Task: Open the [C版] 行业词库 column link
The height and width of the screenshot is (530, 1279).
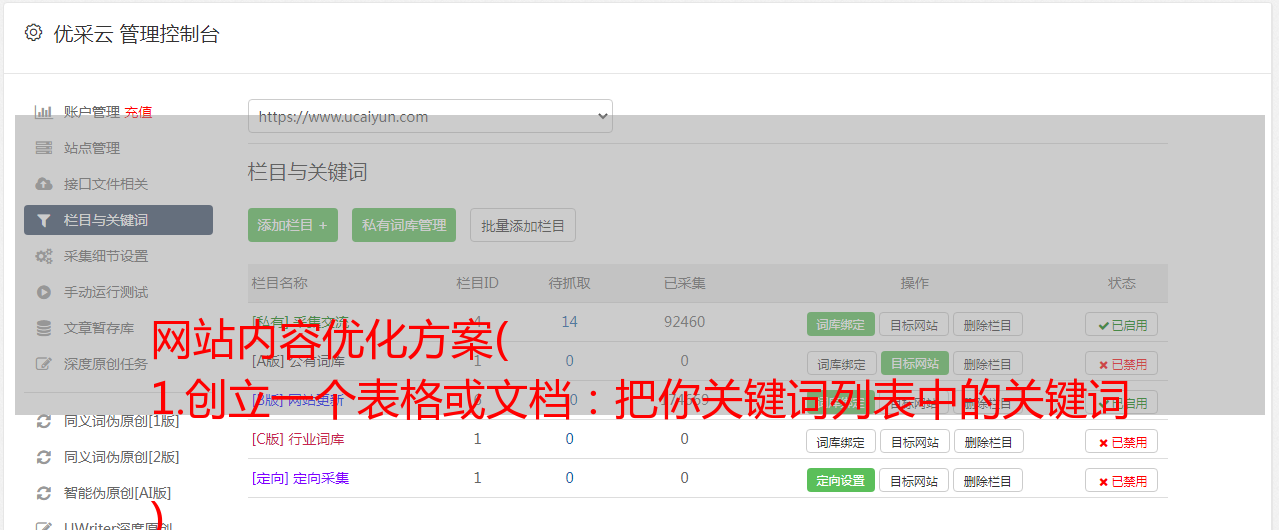Action: click(298, 439)
